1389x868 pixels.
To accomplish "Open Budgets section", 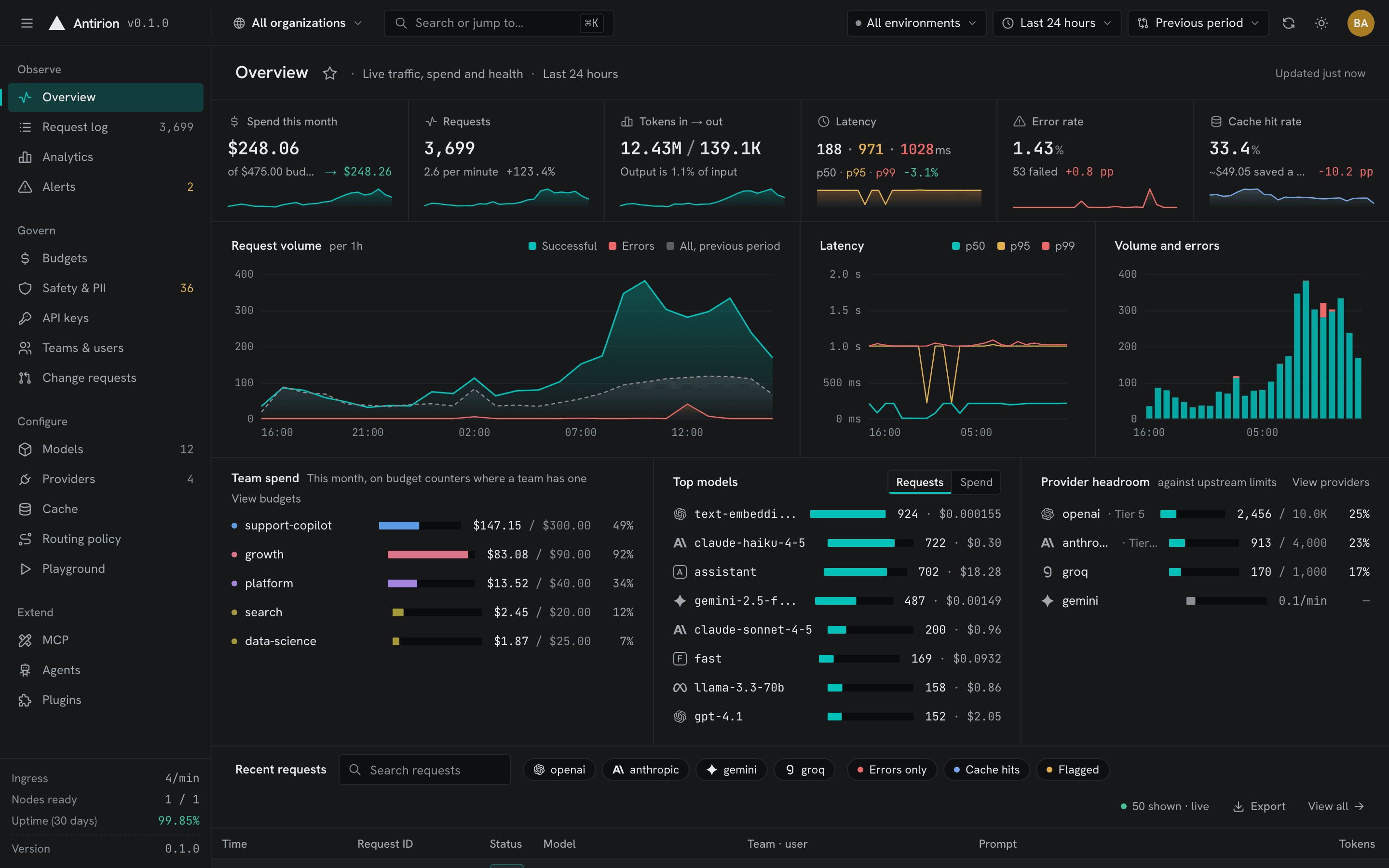I will 106,258.
